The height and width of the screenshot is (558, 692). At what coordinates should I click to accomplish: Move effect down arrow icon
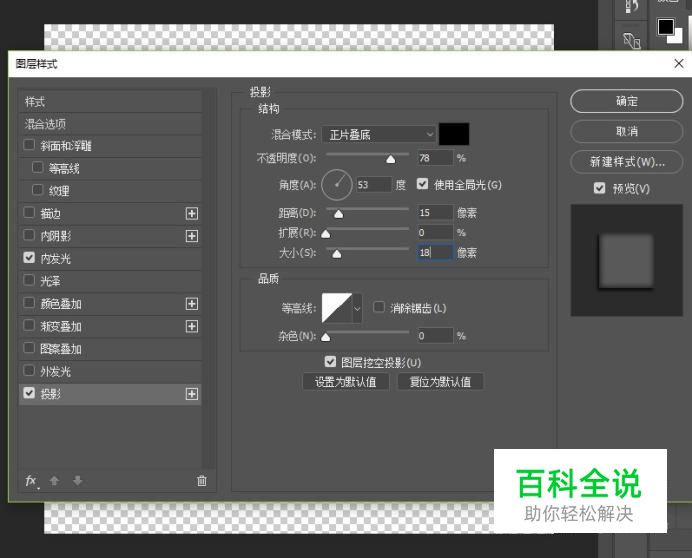pyautogui.click(x=78, y=480)
